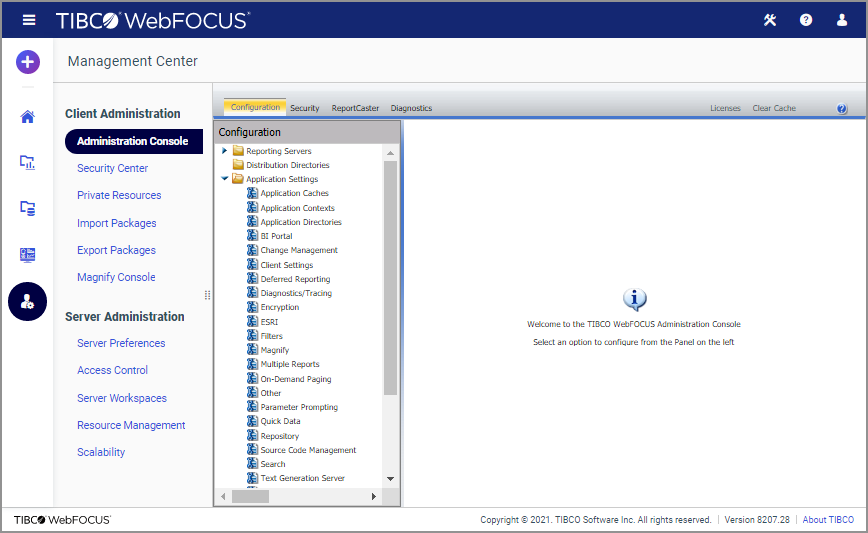Click the icon next to Search

point(252,463)
